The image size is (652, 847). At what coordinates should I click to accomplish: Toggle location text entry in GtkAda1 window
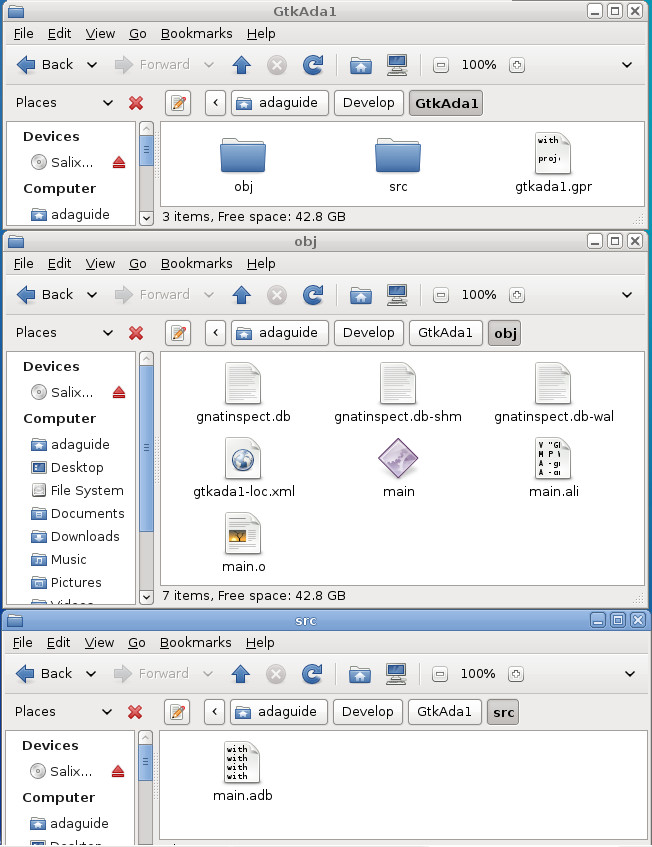[x=178, y=103]
